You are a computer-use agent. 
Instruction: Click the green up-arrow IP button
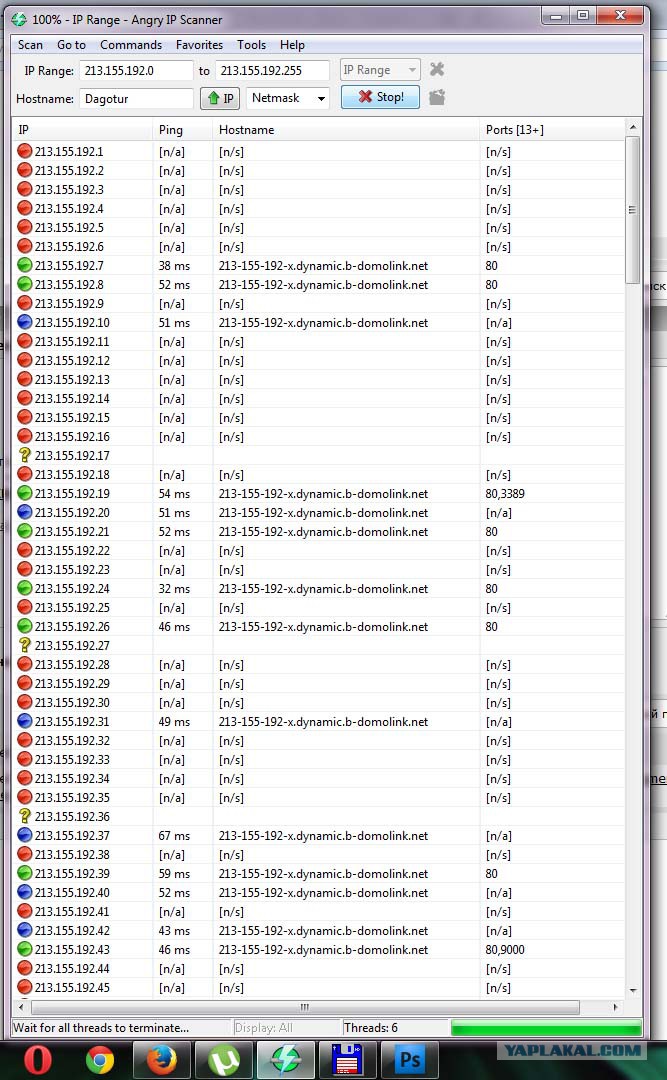pos(220,98)
